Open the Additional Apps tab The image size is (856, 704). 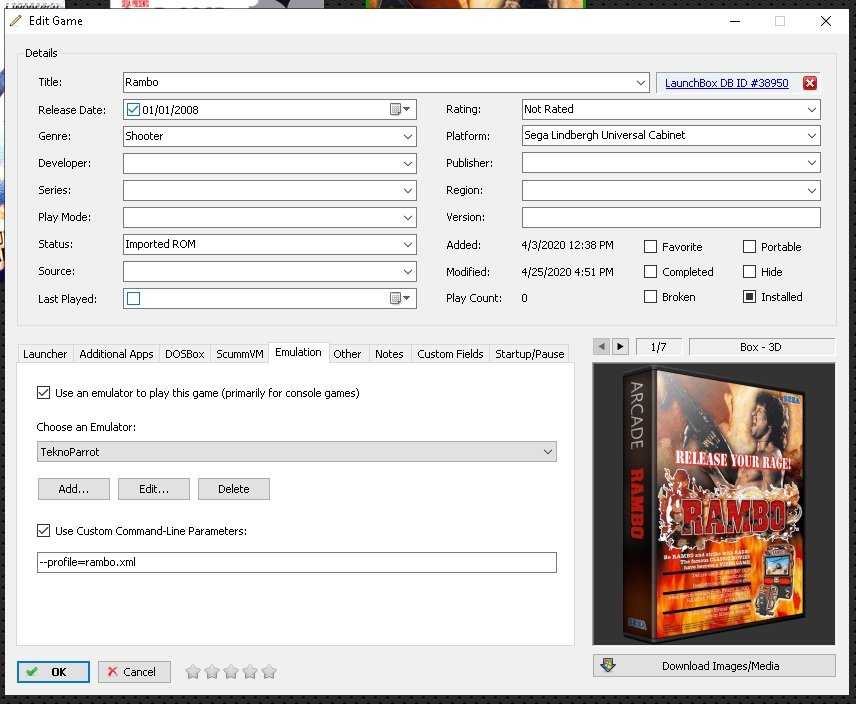click(x=116, y=354)
